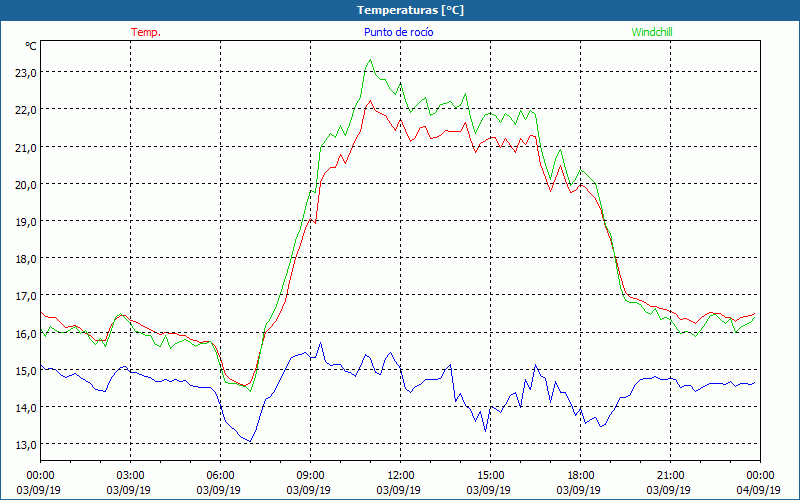Click the blue dew point curve's lowest dip
800x500 pixels.
point(250,441)
